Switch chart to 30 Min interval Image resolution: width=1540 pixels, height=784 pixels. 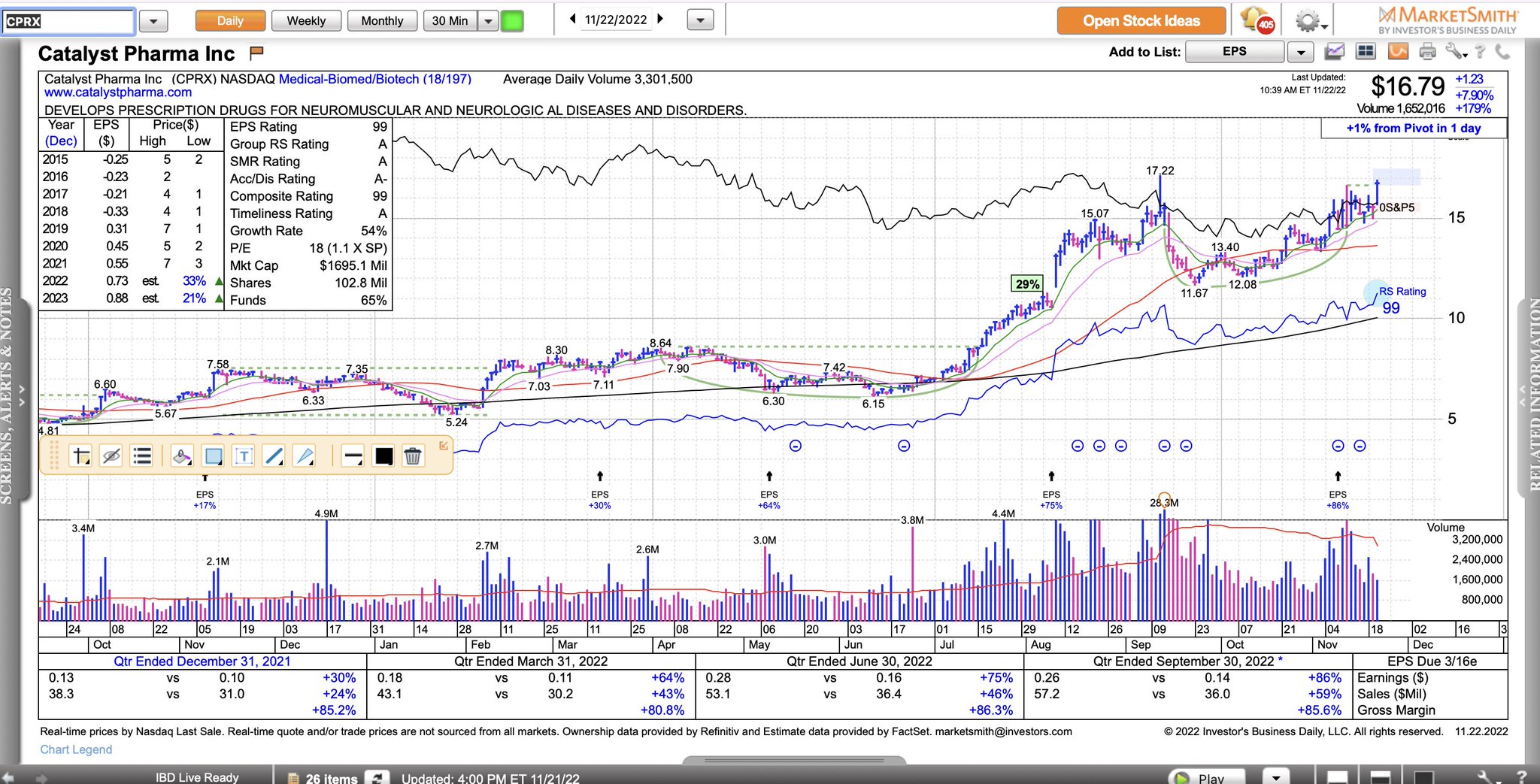click(x=450, y=21)
